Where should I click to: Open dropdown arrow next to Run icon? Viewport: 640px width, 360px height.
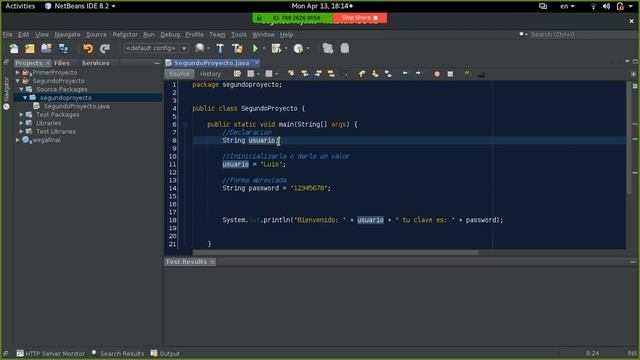click(x=264, y=49)
